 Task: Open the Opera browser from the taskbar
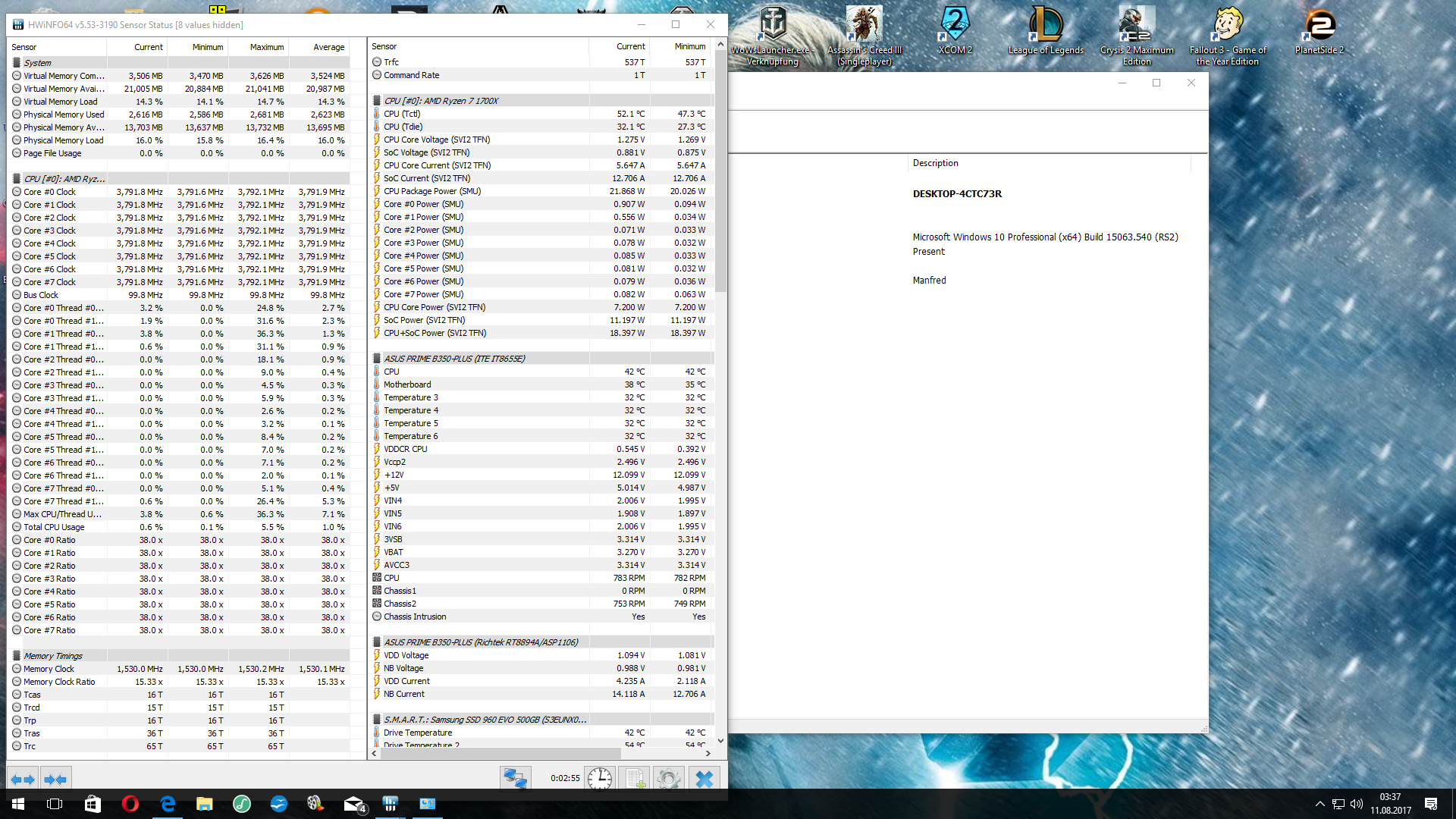(130, 804)
